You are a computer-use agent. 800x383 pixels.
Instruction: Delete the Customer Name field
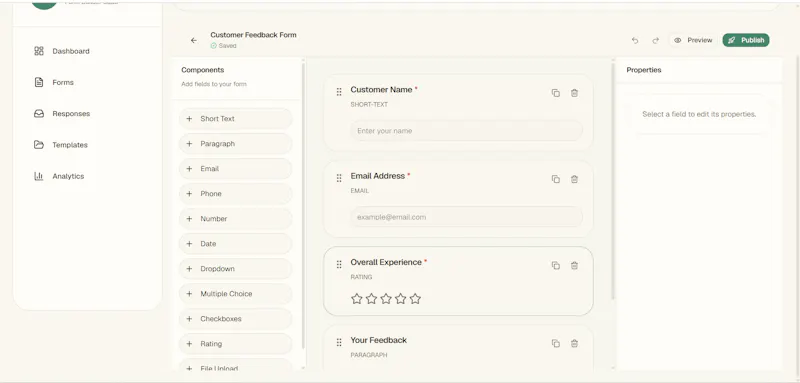[x=574, y=93]
